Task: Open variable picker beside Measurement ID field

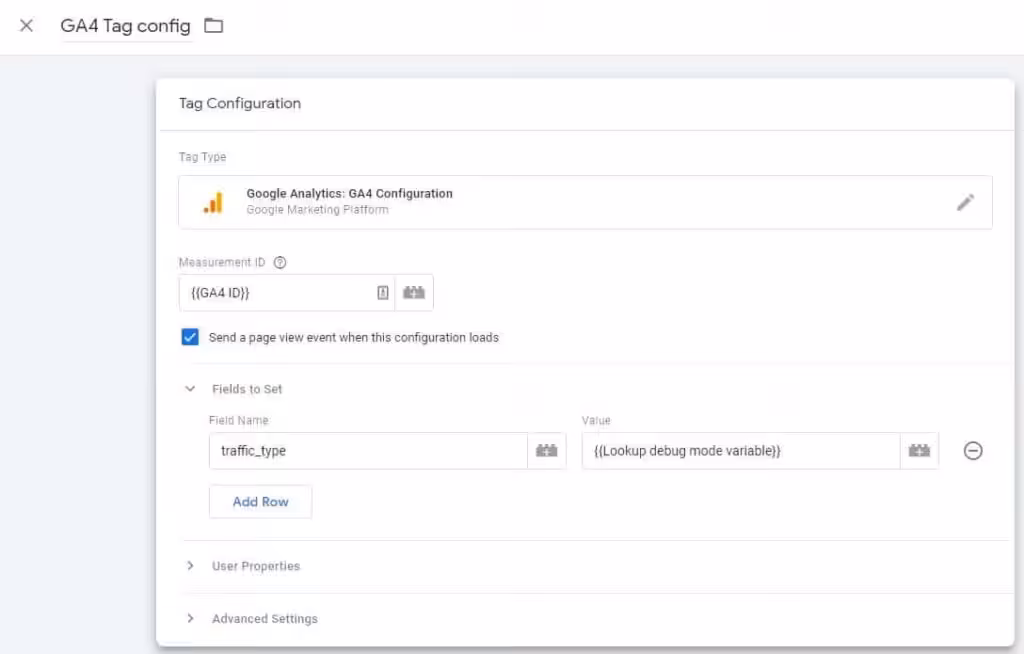Action: click(414, 293)
